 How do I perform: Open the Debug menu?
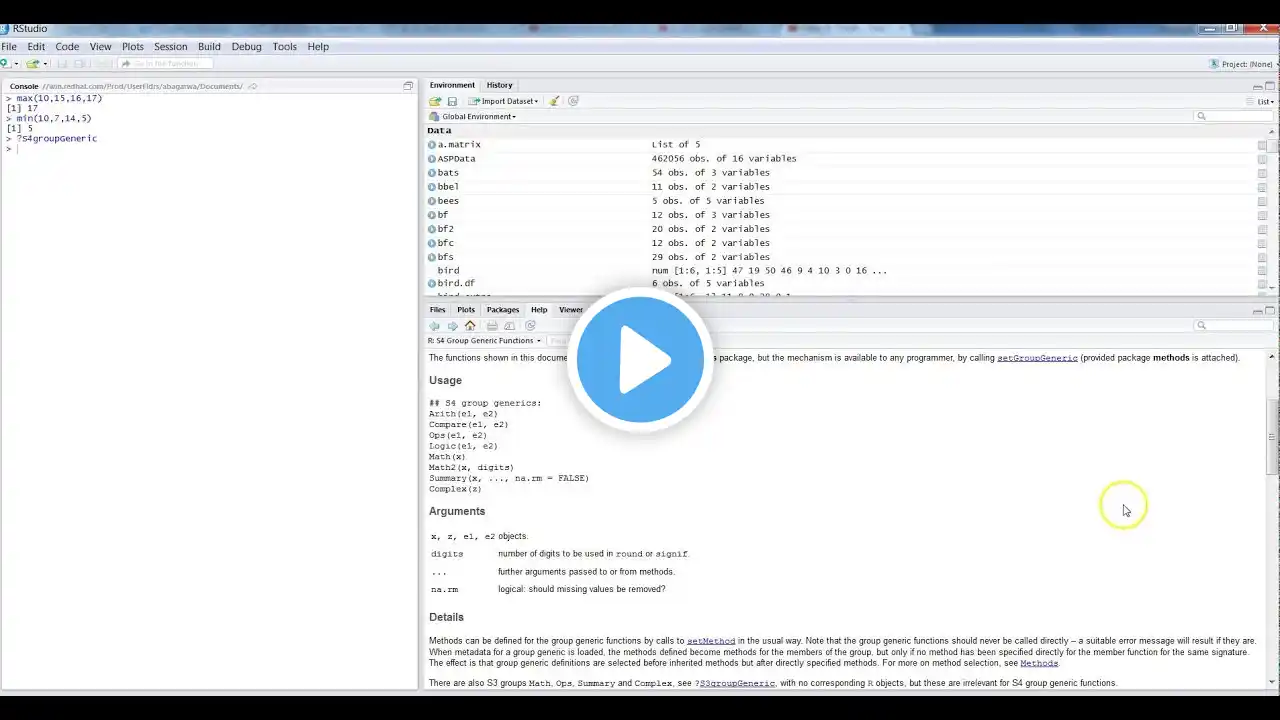coord(247,47)
